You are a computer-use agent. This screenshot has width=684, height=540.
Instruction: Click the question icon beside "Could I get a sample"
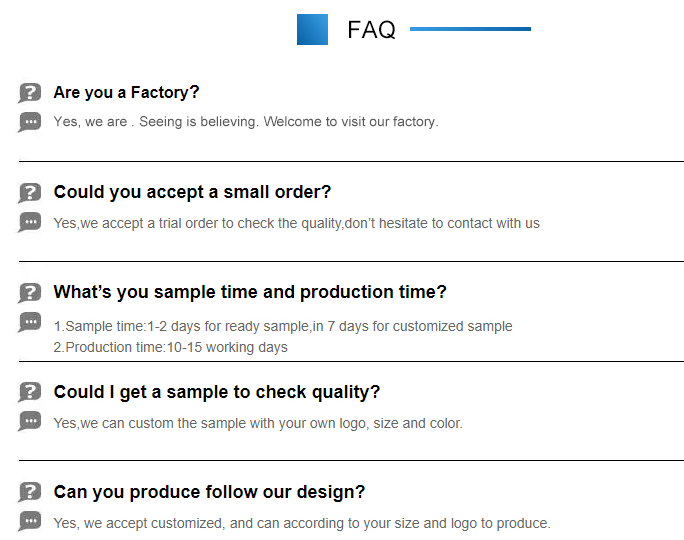[x=30, y=393]
